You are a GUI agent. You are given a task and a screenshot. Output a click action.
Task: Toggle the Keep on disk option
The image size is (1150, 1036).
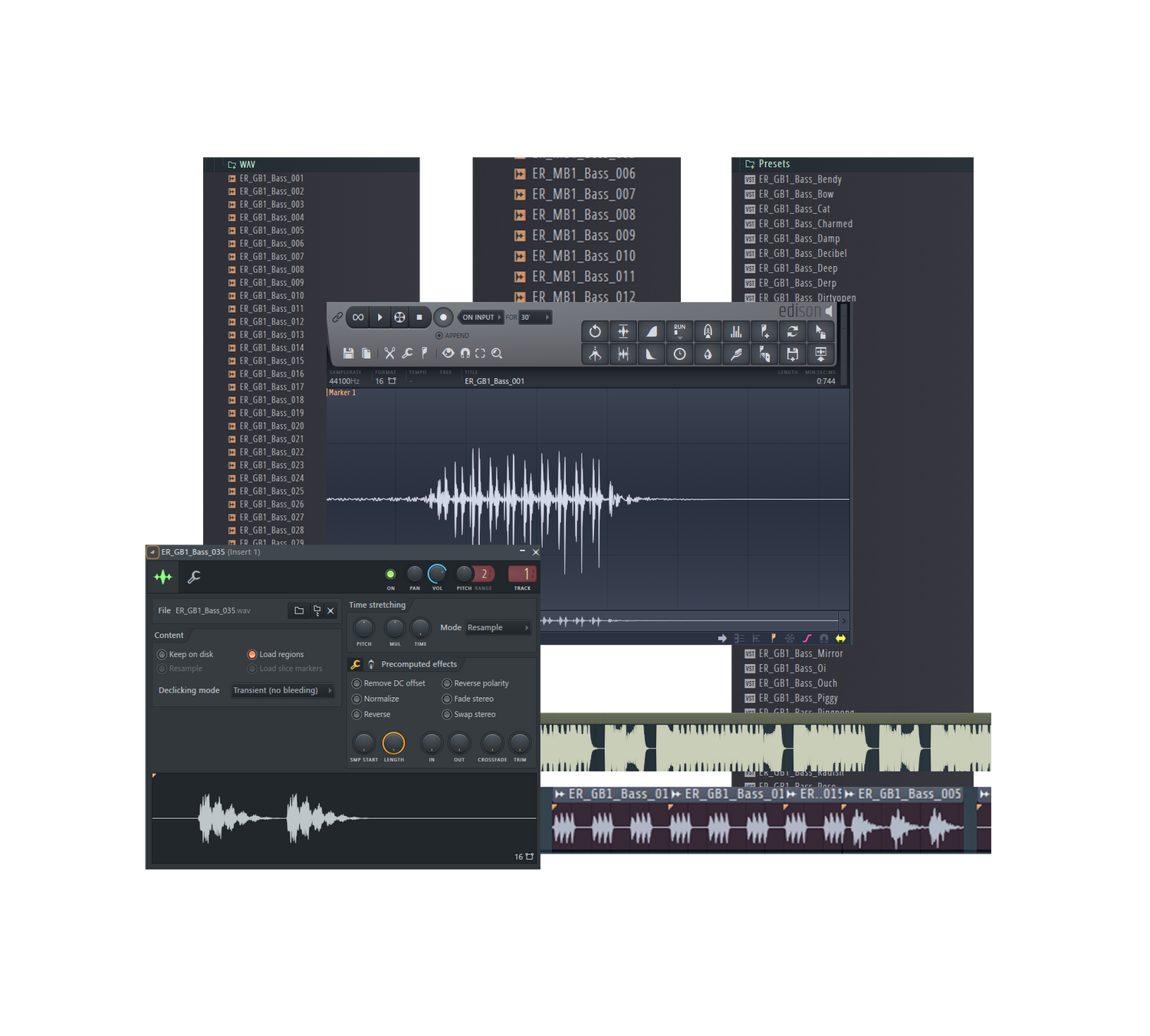(x=162, y=654)
